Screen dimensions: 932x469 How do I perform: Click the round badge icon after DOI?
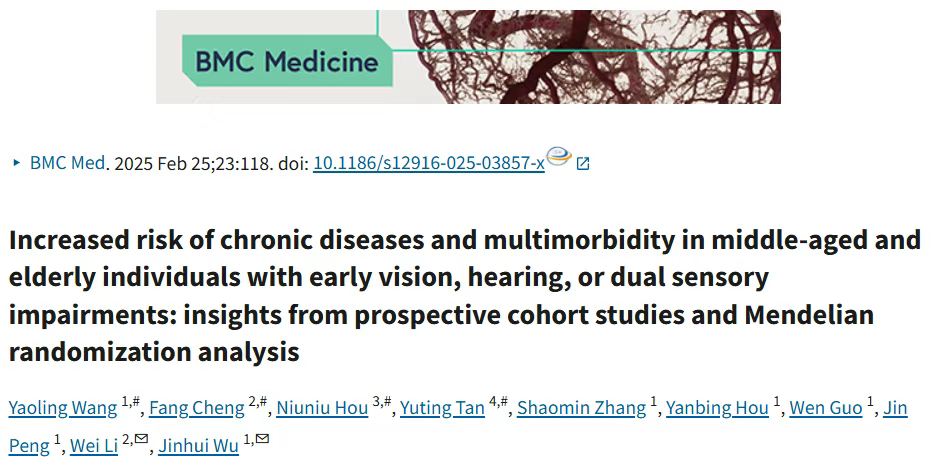click(559, 156)
